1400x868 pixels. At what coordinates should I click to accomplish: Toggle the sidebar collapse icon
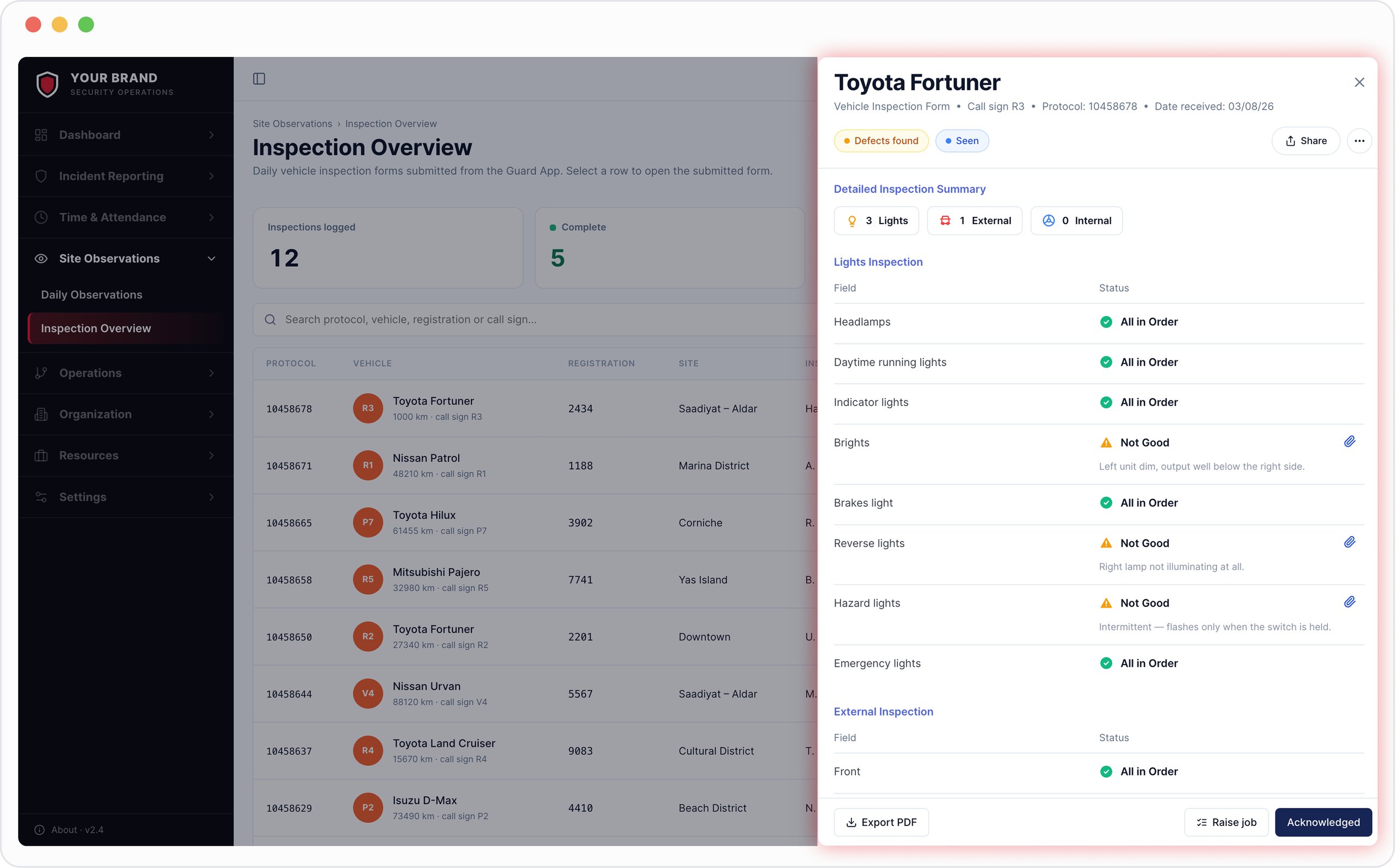coord(259,79)
